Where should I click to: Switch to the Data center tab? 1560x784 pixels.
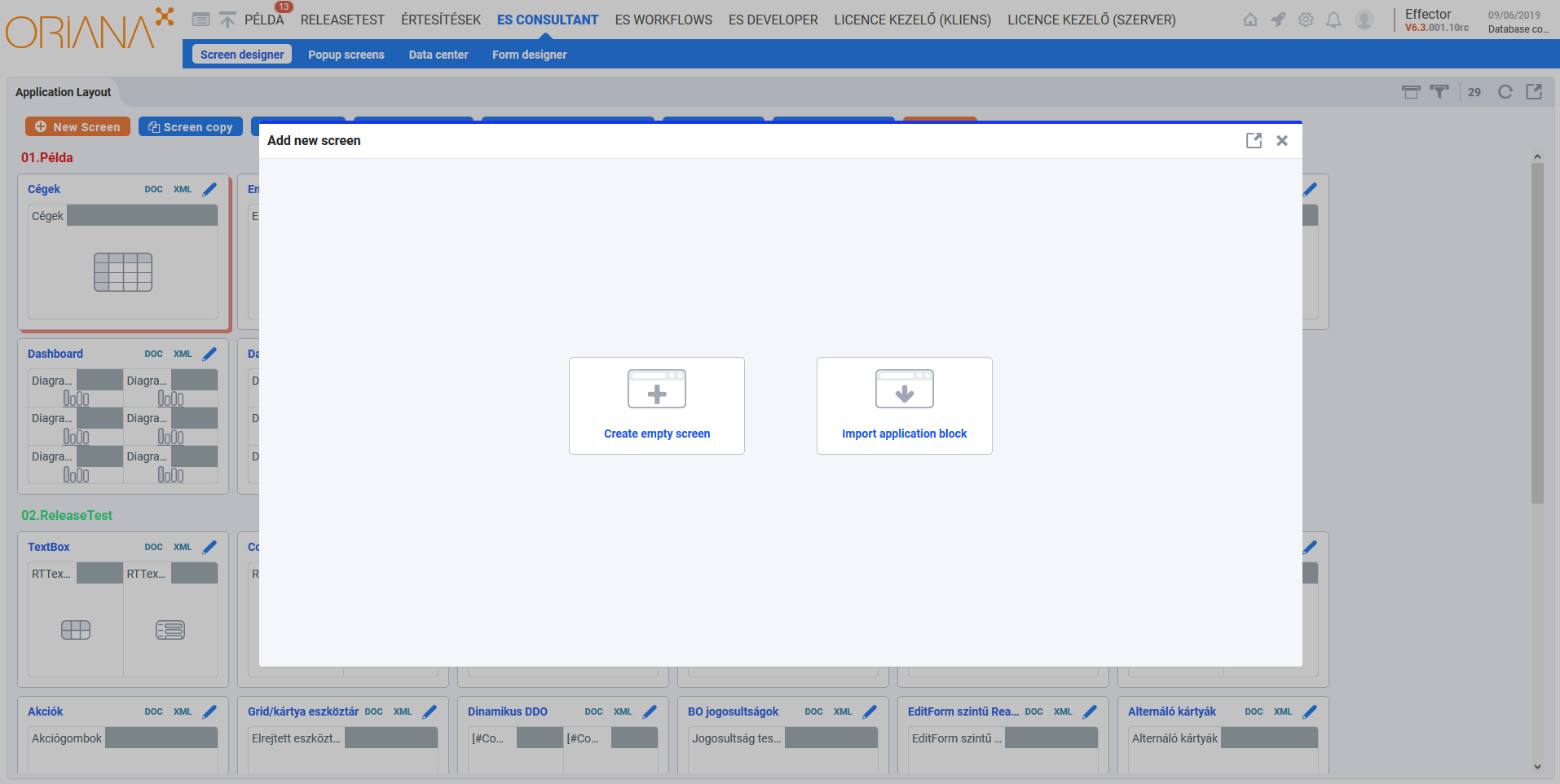[x=438, y=55]
